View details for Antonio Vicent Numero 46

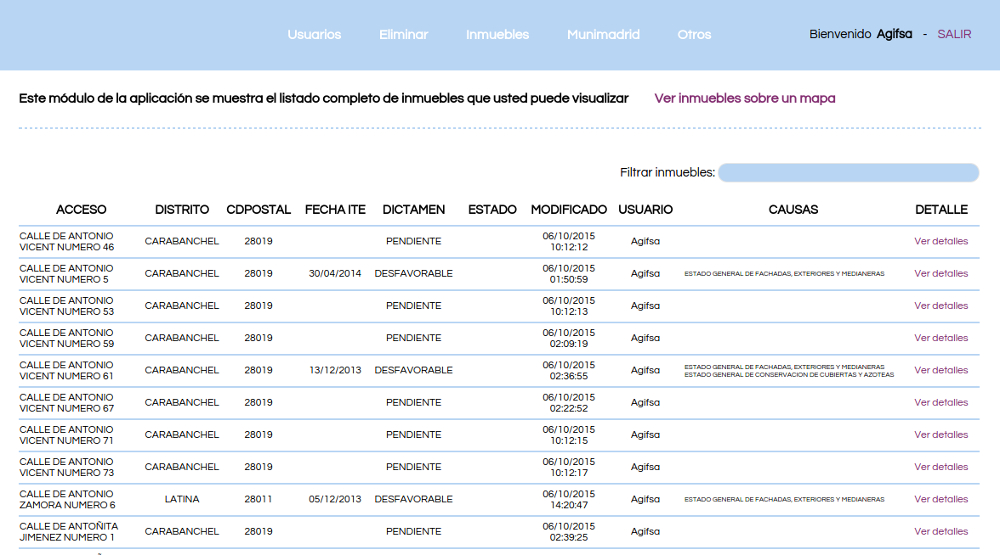(941, 241)
